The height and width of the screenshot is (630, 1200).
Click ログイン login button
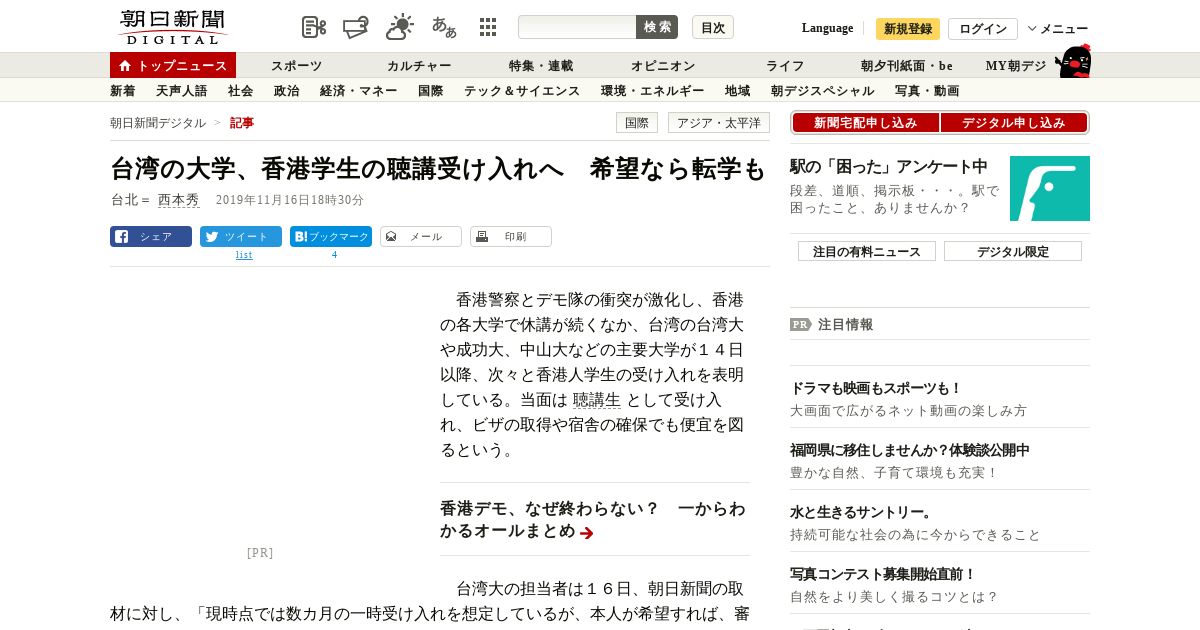(983, 29)
